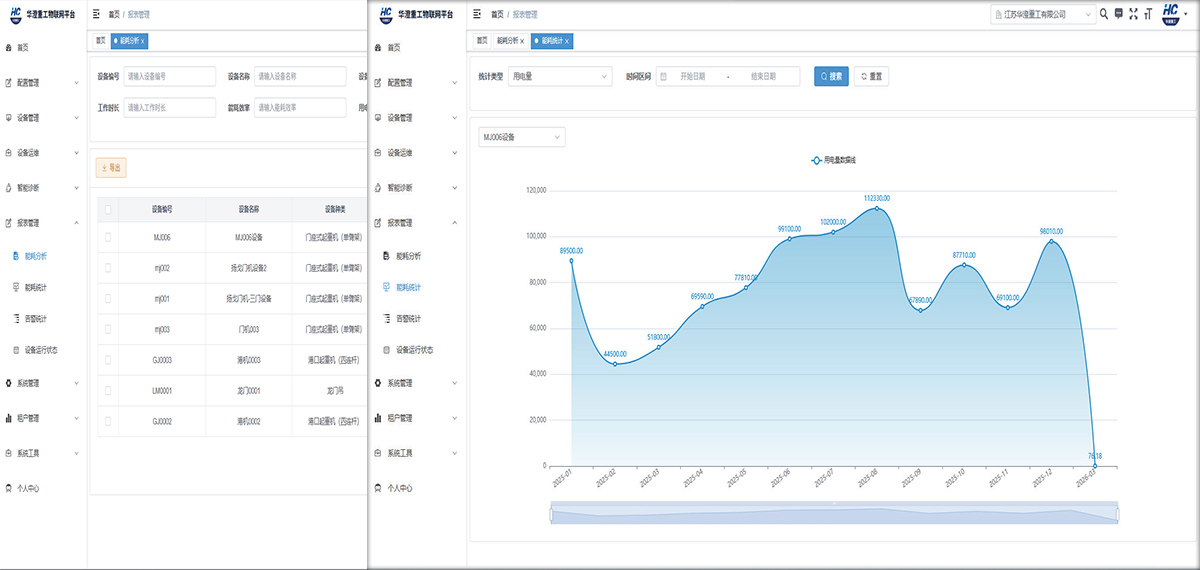Screen dimensions: 1200x570
Task: Select 能耗统计 in left window sidebar
Action: (x=36, y=287)
